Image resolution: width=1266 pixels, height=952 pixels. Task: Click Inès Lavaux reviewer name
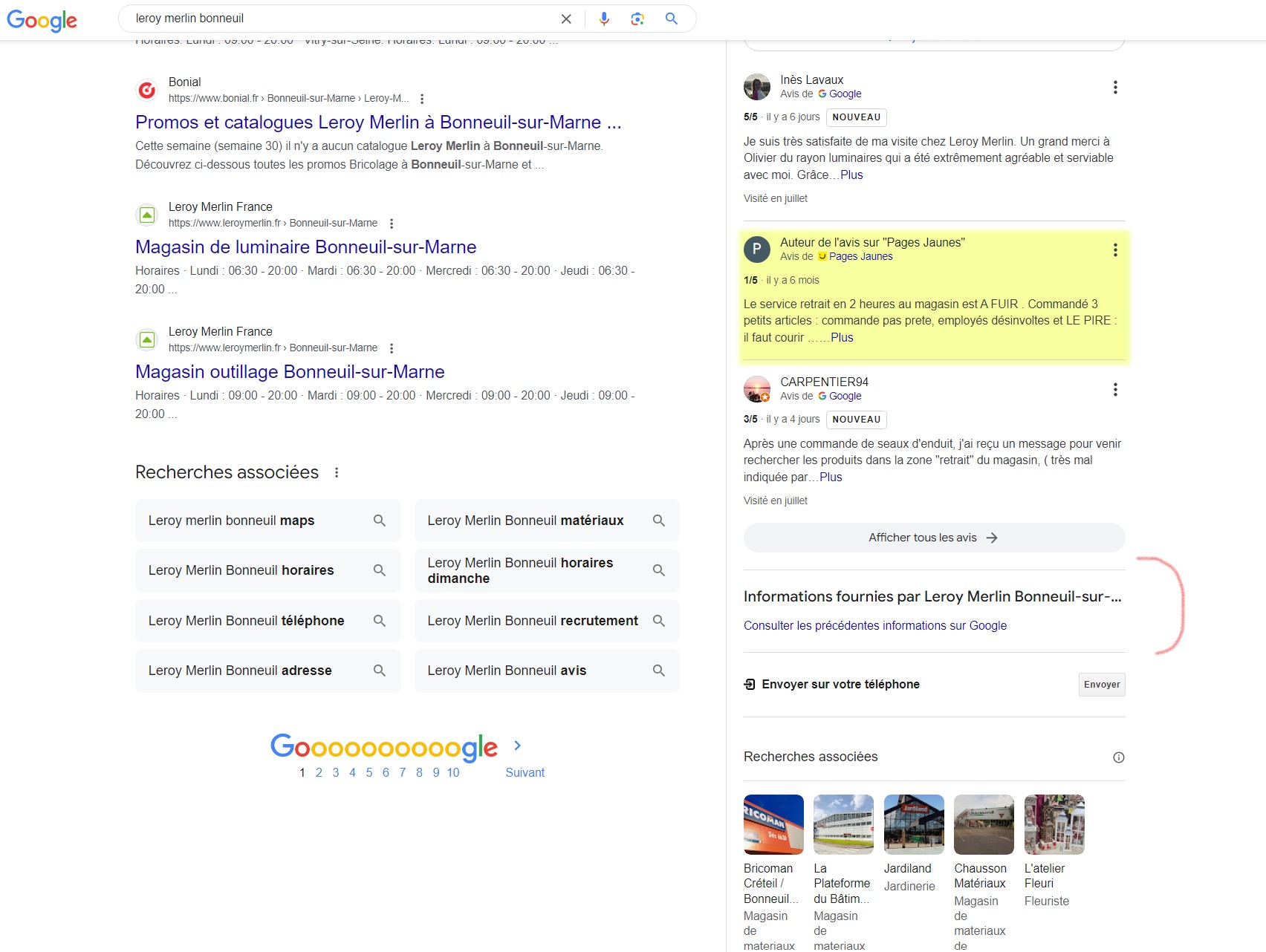click(811, 80)
